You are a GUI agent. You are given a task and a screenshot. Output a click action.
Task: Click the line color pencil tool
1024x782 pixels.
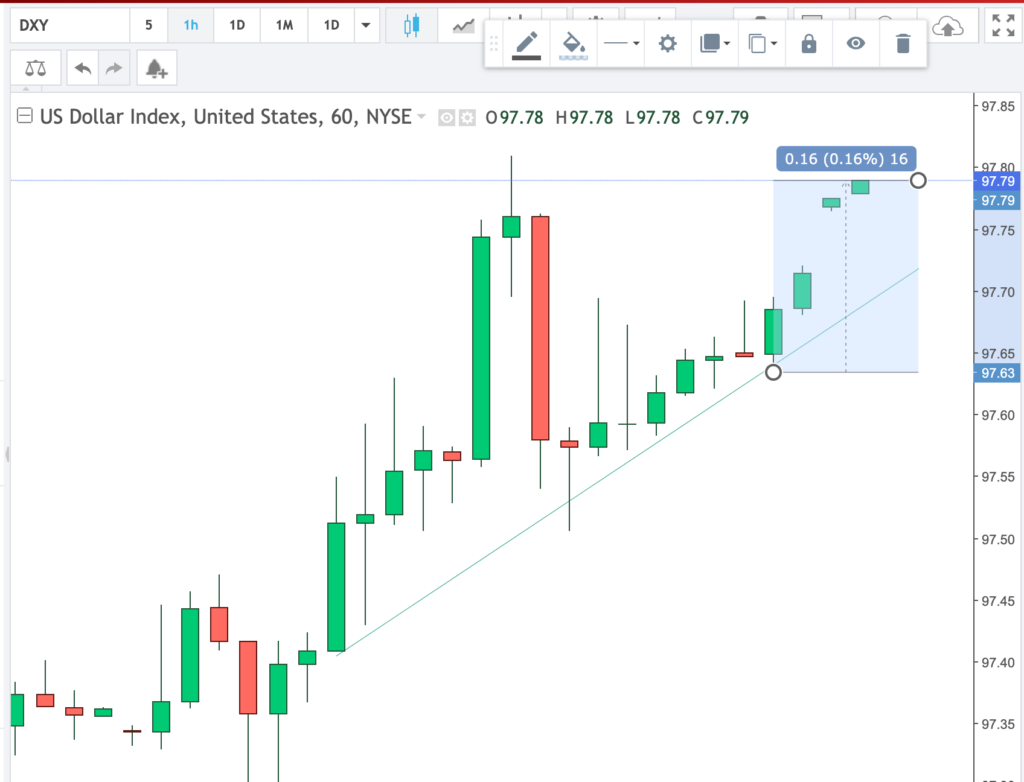(x=527, y=44)
